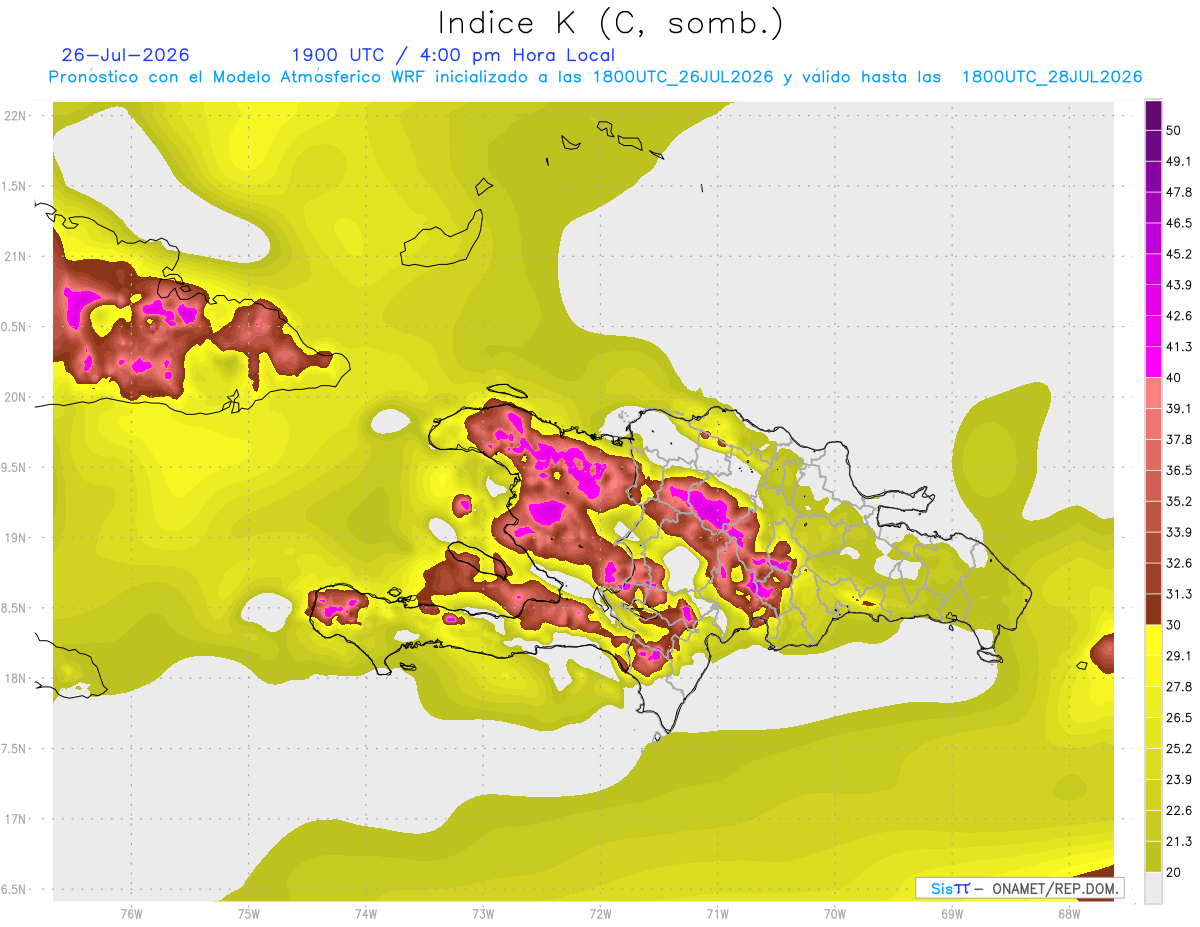Click the date '26-Jul-2026'
1200x927 pixels.
[126, 55]
